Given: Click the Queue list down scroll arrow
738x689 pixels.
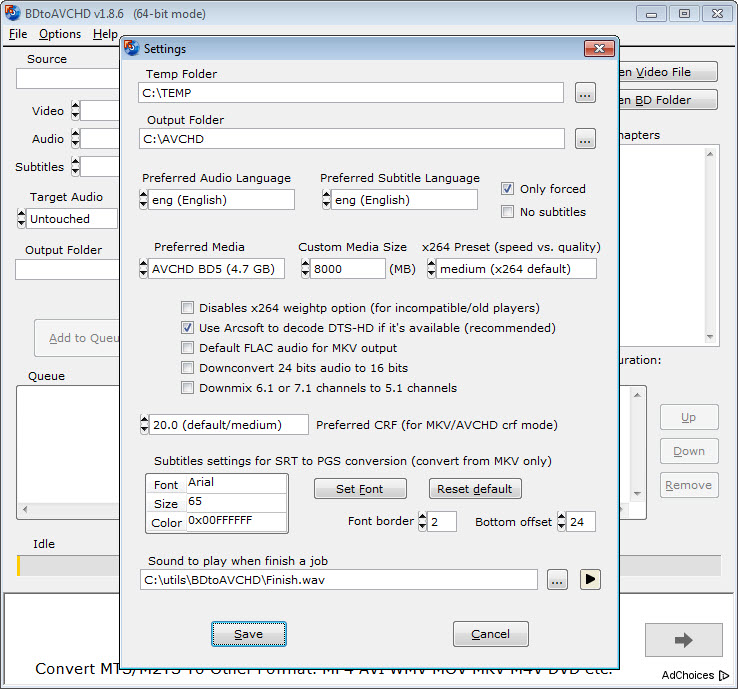Looking at the screenshot, I should point(637,493).
